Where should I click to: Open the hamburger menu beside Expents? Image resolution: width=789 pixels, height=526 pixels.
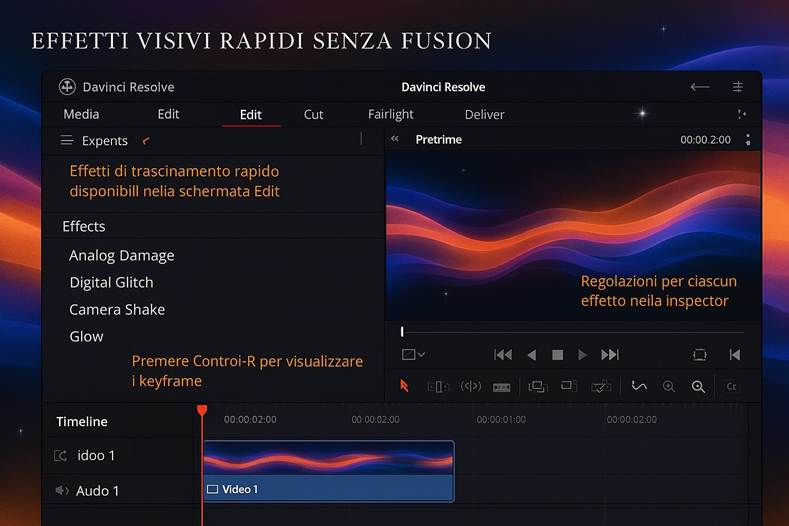[66, 140]
